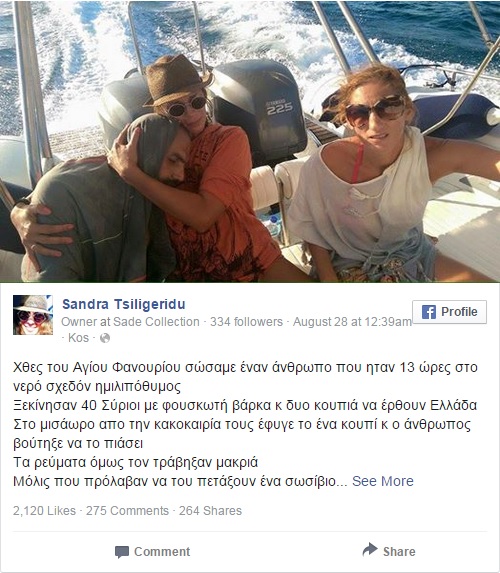The height and width of the screenshot is (573, 500).
Task: Open Sandra Tsiligeridu's avatar picture
Action: coord(33,315)
